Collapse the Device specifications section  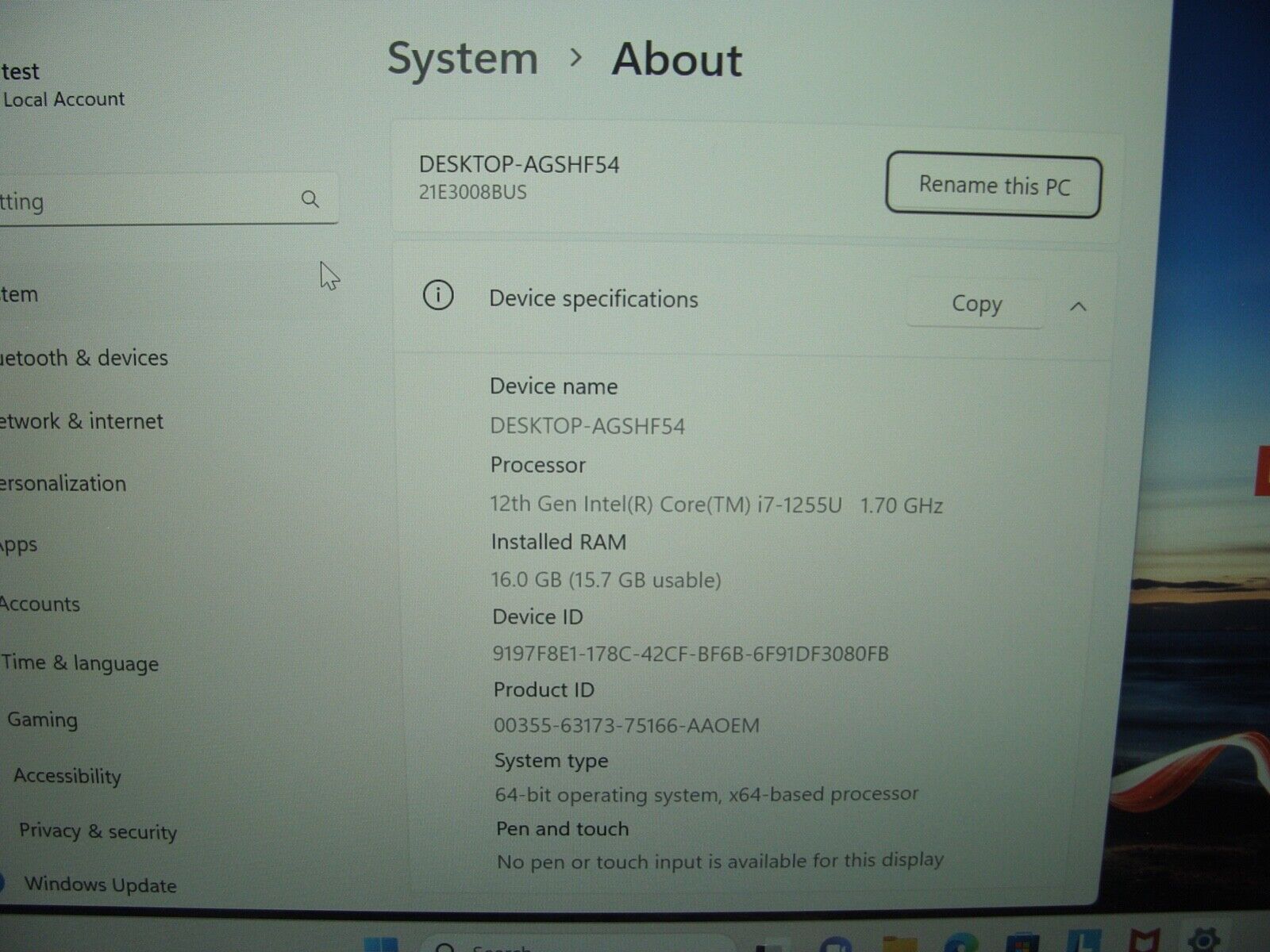(x=1078, y=306)
